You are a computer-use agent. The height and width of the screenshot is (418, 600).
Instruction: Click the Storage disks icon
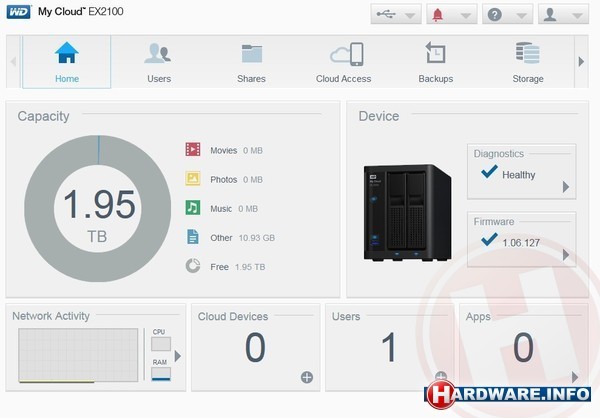point(528,53)
